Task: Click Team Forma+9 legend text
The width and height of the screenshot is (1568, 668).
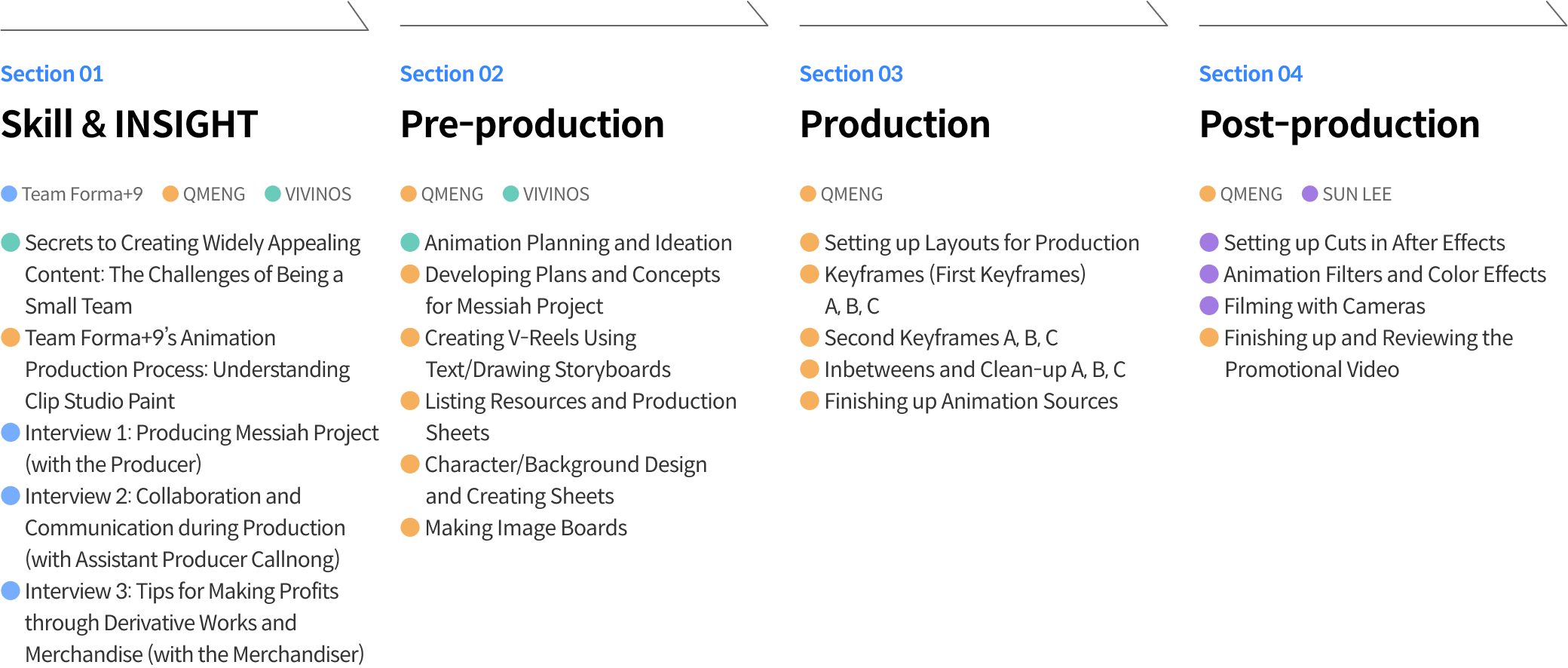Action: (82, 194)
